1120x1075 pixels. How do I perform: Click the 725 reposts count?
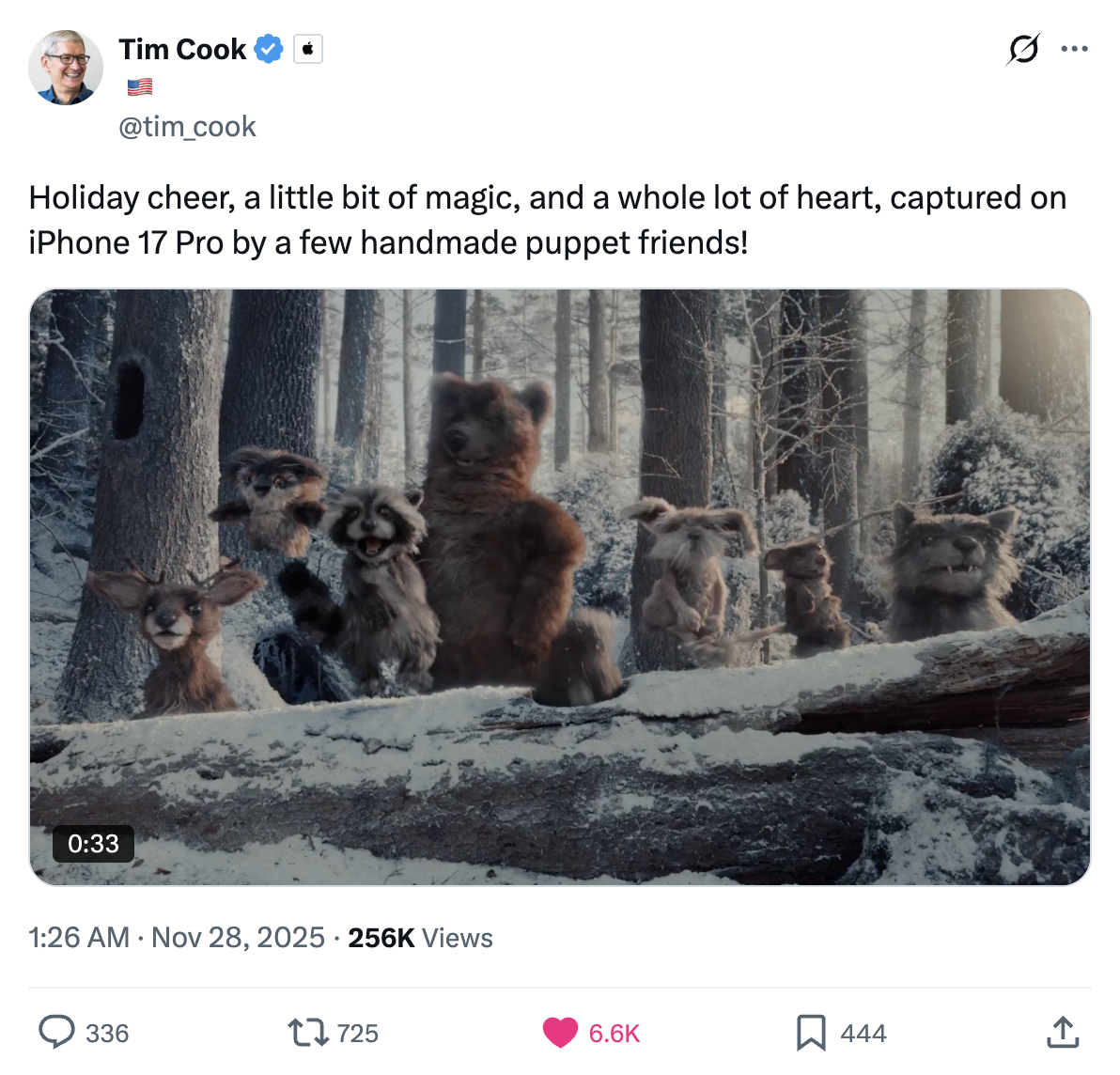point(358,1034)
